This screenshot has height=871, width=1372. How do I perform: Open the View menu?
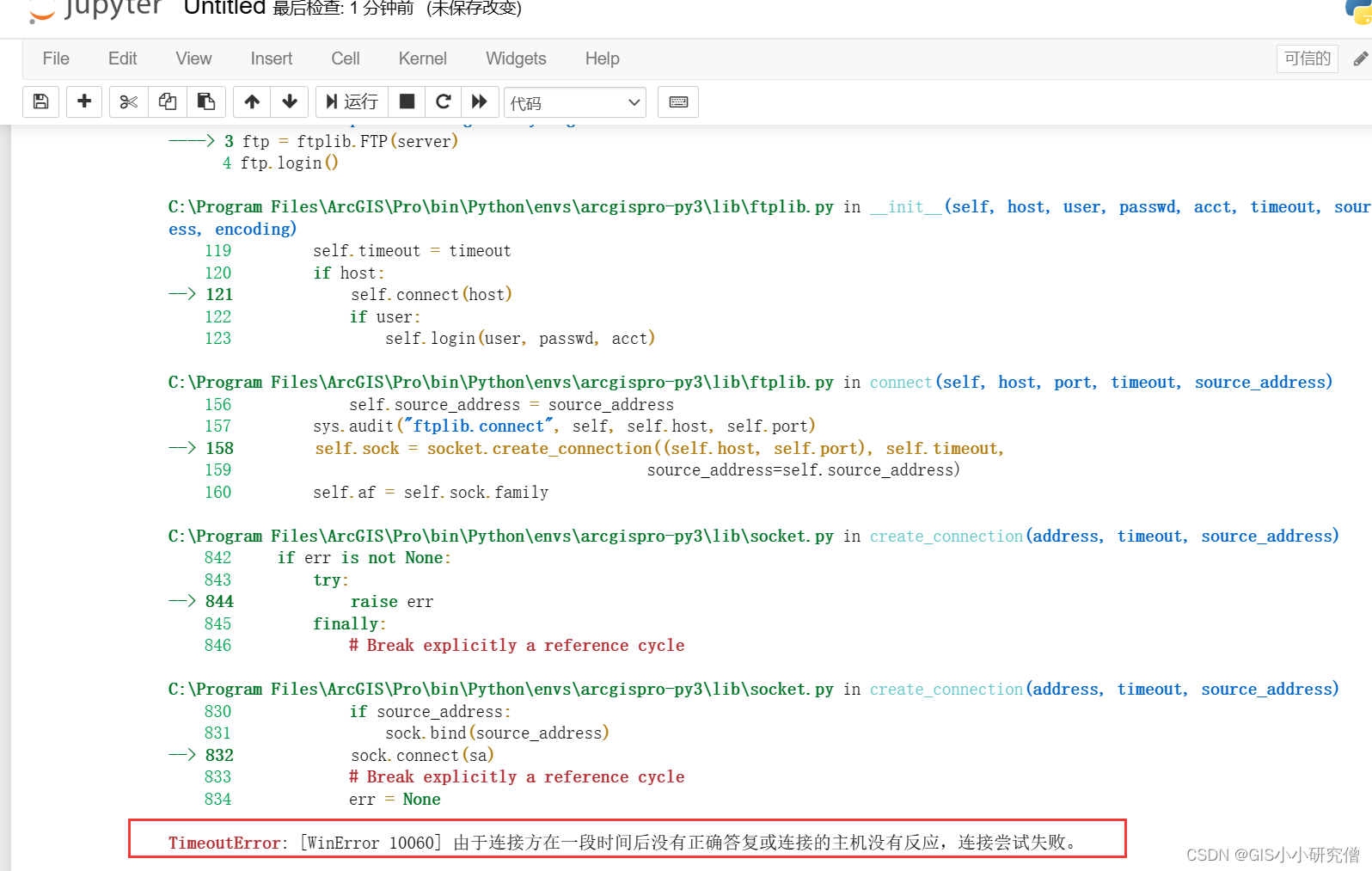coord(193,58)
